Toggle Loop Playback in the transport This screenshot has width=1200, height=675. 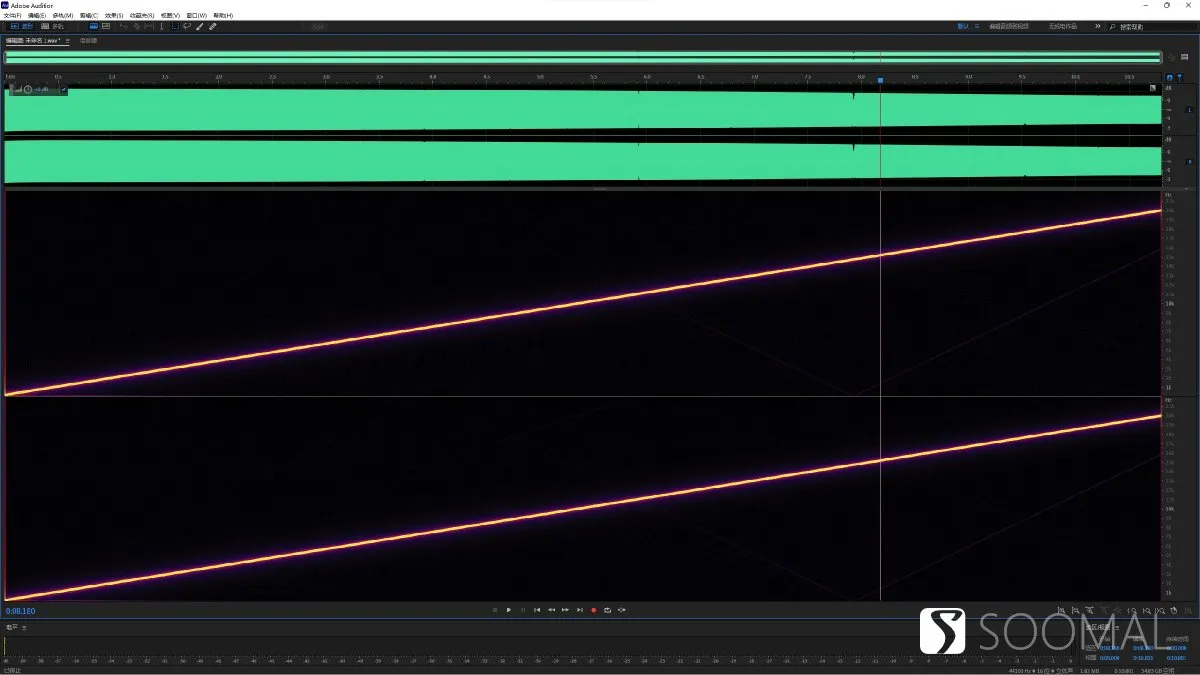pyautogui.click(x=607, y=610)
